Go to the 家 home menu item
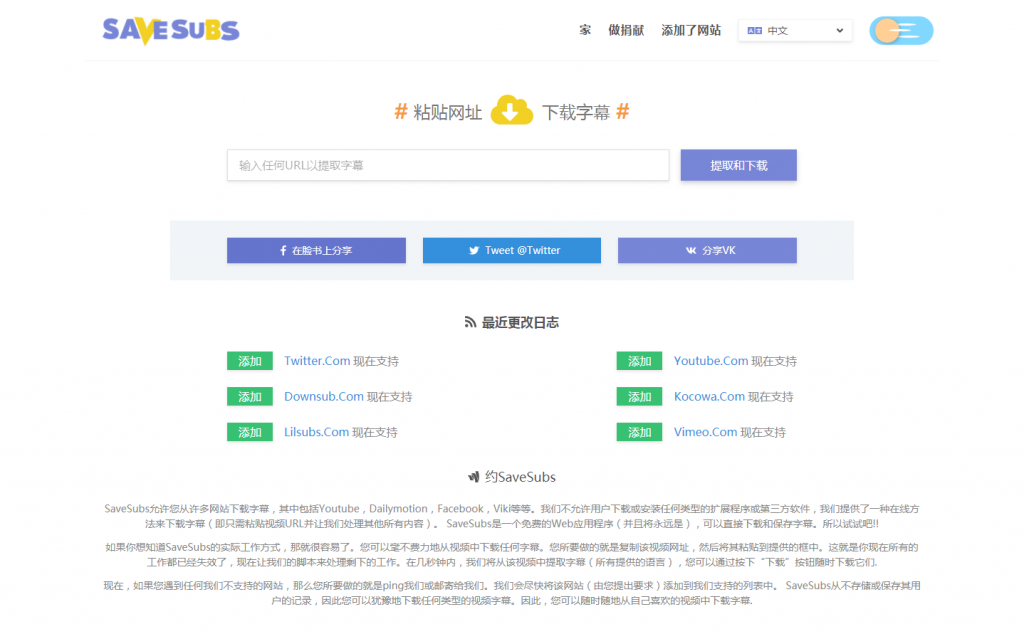This screenshot has width=1024, height=634. (585, 30)
